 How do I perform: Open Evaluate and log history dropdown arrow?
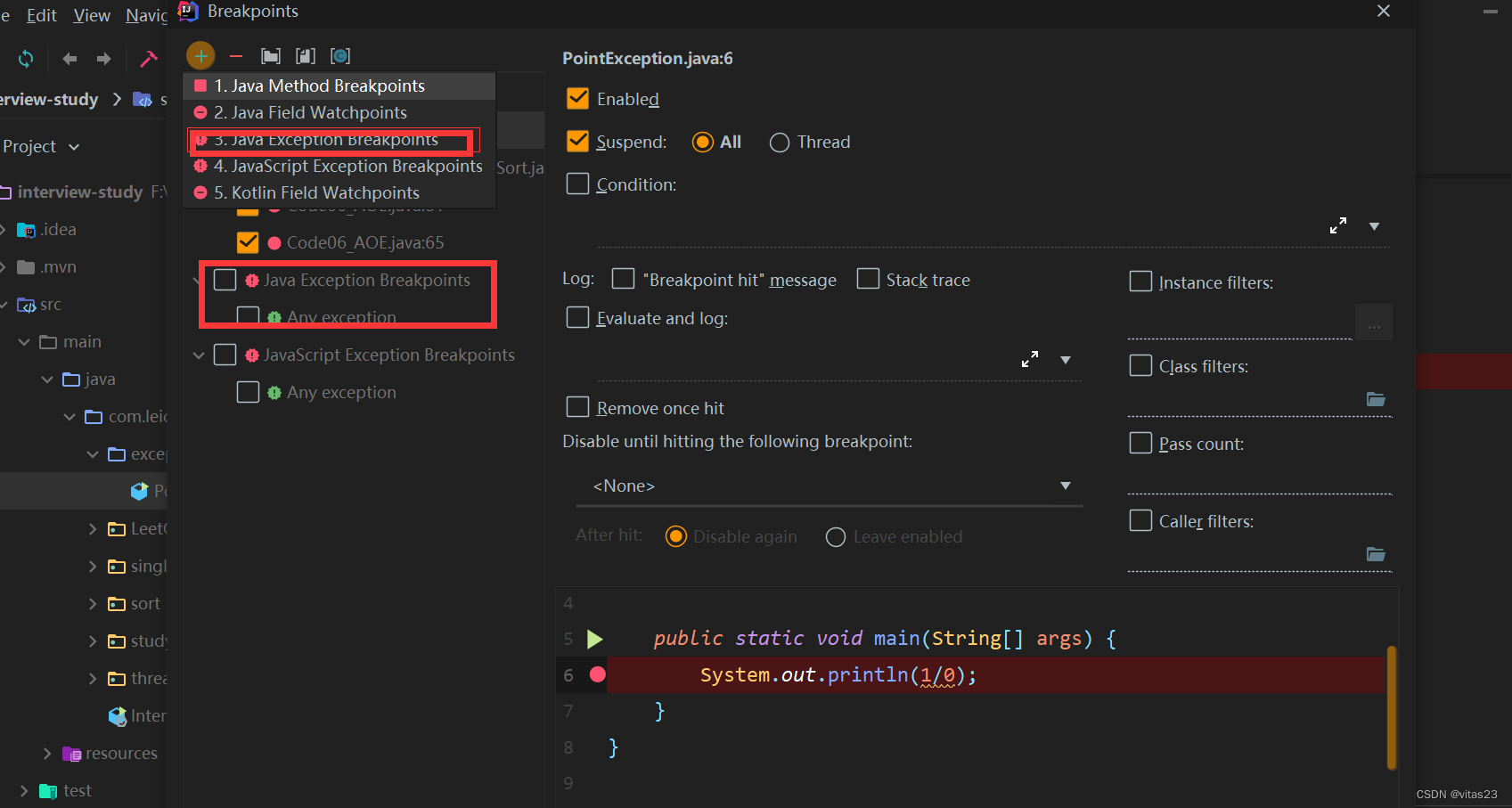point(1066,360)
